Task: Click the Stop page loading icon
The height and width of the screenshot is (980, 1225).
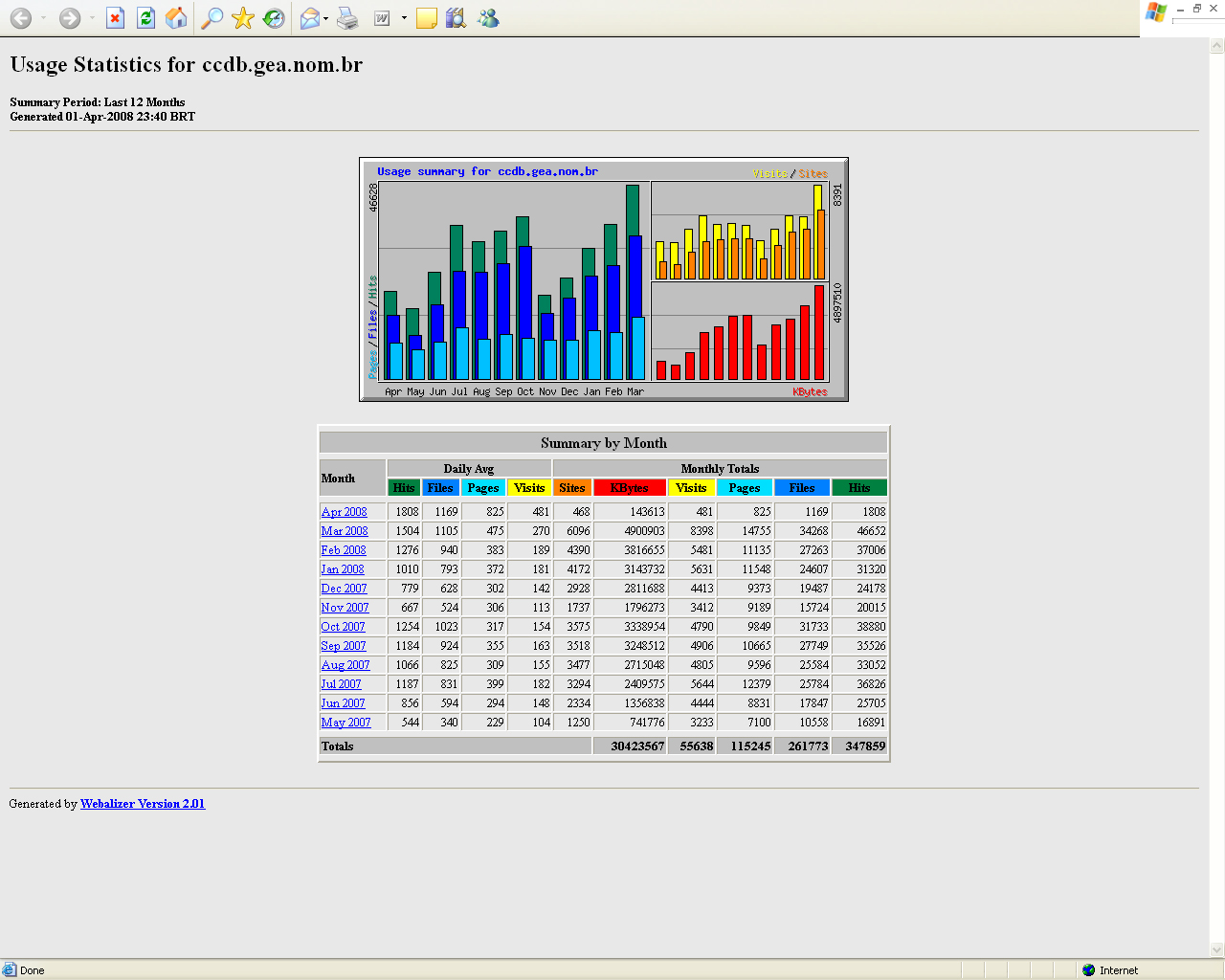Action: (x=115, y=18)
